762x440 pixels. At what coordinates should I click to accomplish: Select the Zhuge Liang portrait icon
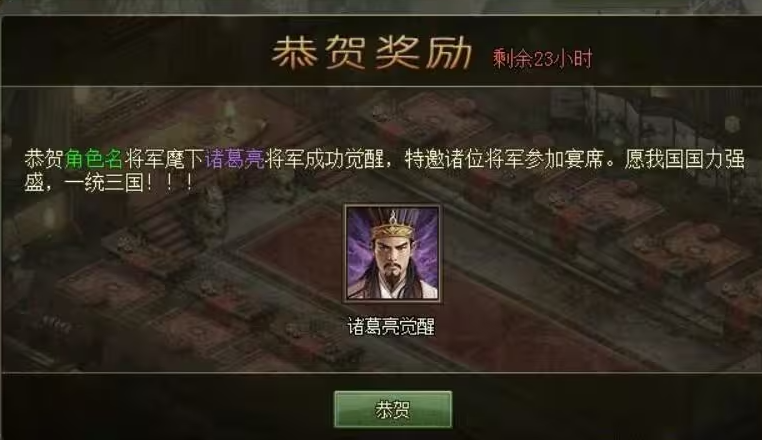point(393,253)
